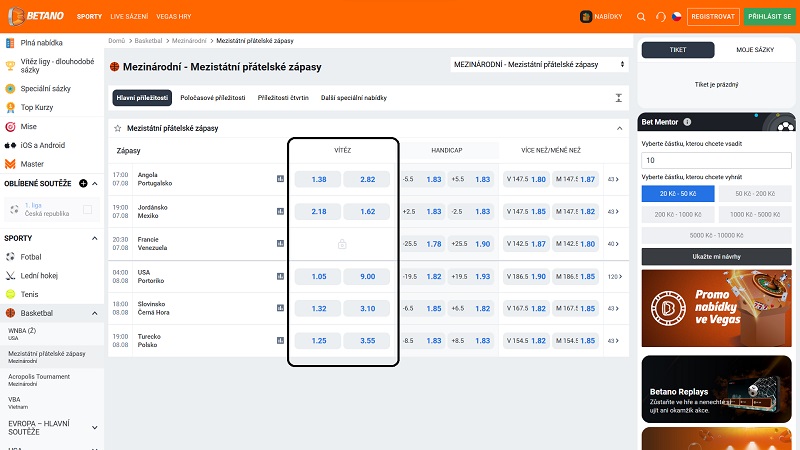
Task: Open the stats icon for Angola vs Portugalsko
Action: tap(281, 179)
